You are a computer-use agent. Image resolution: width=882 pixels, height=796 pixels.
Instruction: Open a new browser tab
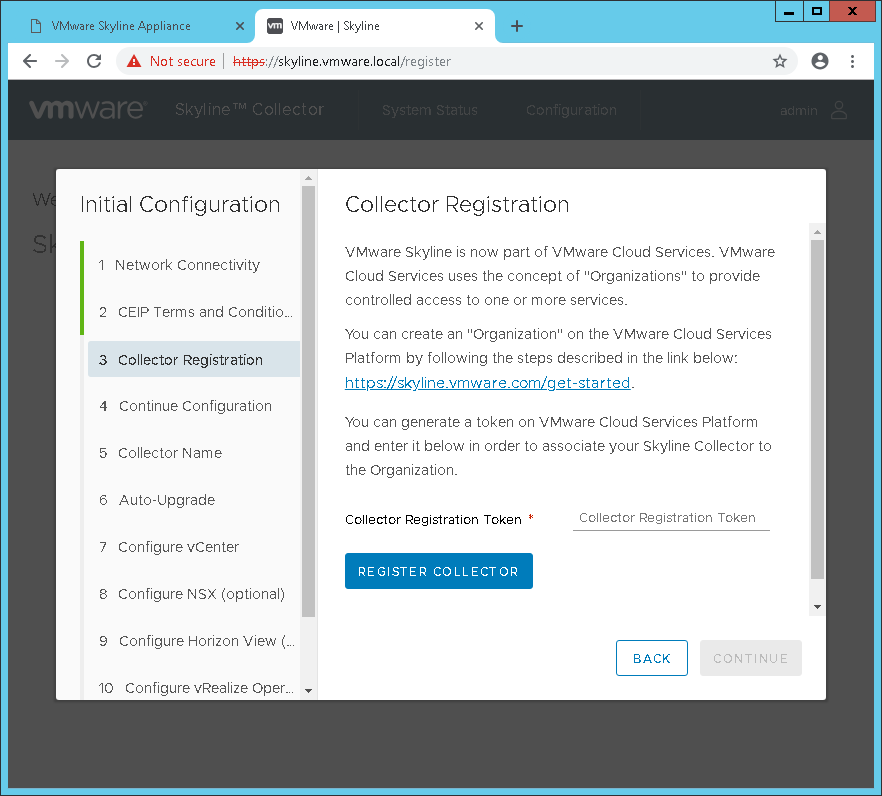(x=516, y=26)
